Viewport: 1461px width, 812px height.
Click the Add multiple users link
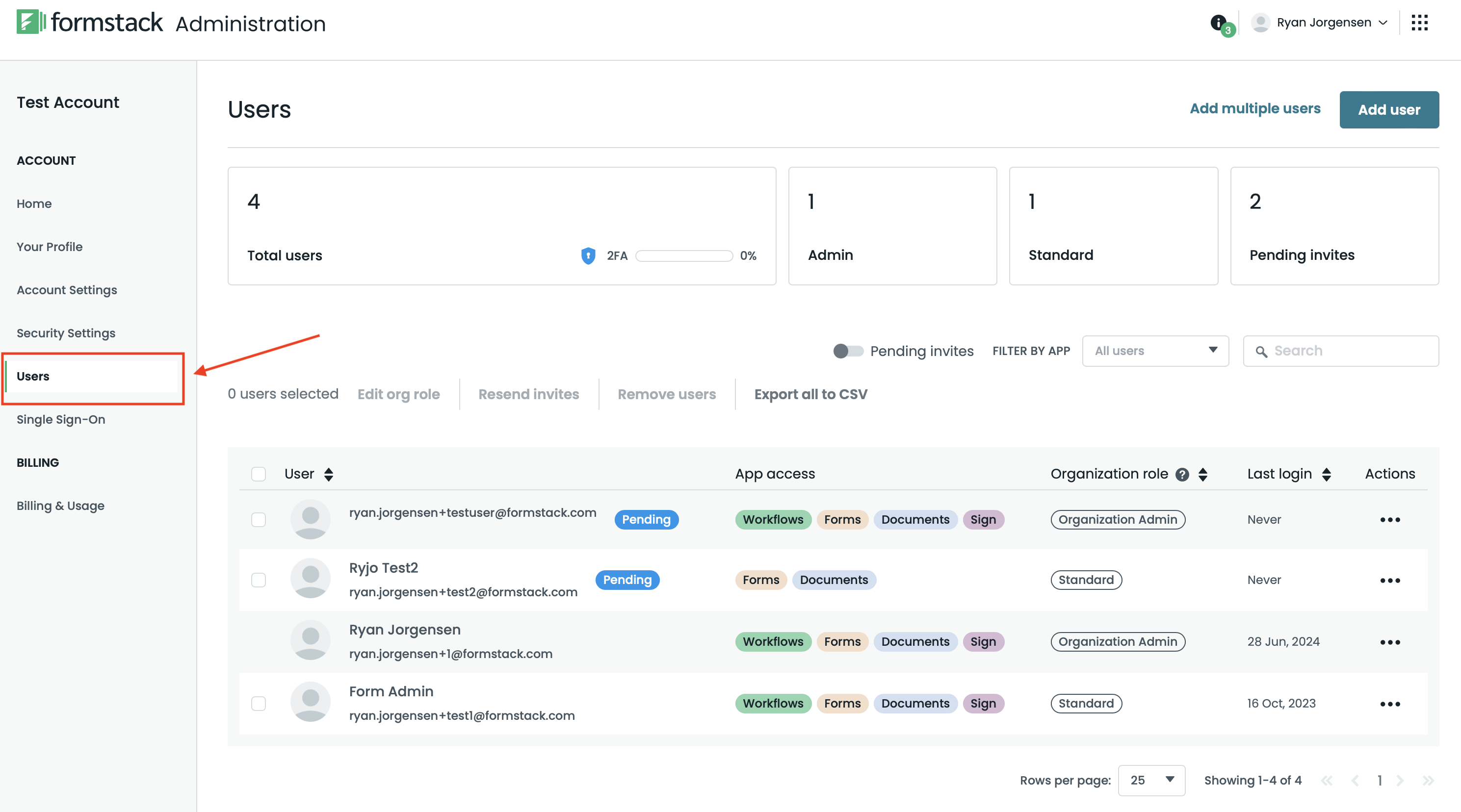pos(1254,108)
